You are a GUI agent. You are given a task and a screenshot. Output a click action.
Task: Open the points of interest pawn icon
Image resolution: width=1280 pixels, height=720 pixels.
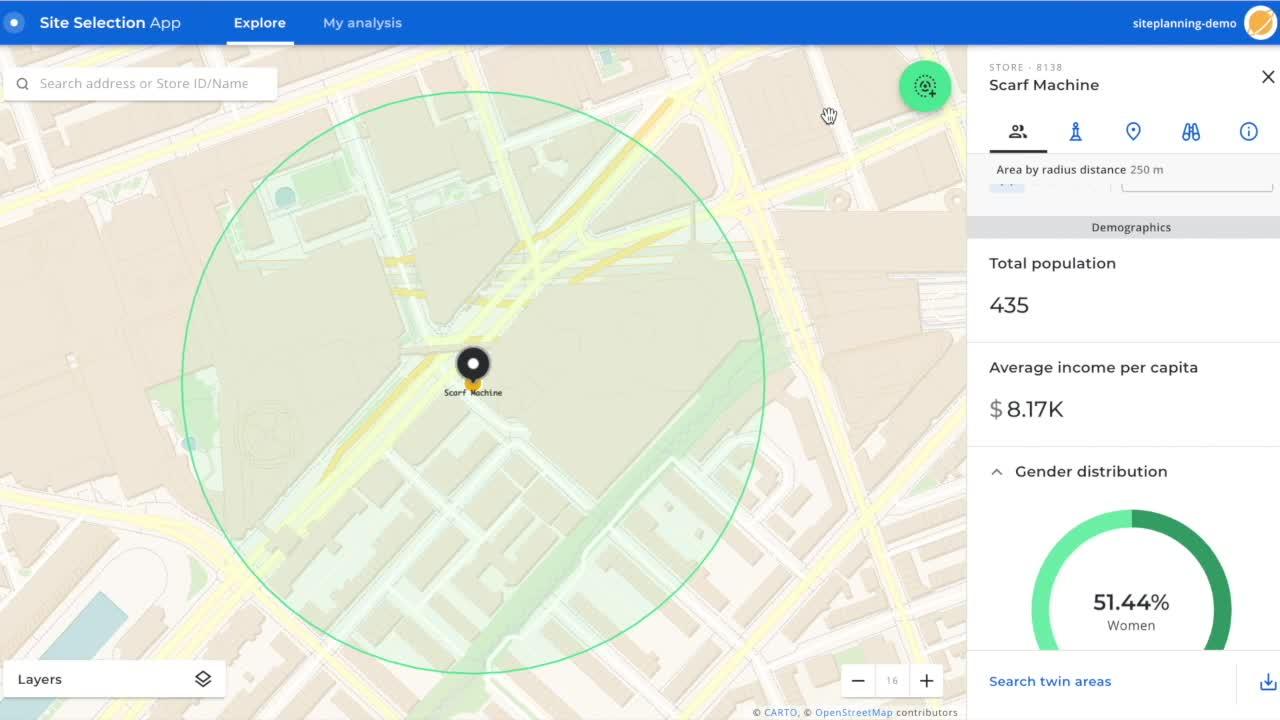(x=1075, y=131)
